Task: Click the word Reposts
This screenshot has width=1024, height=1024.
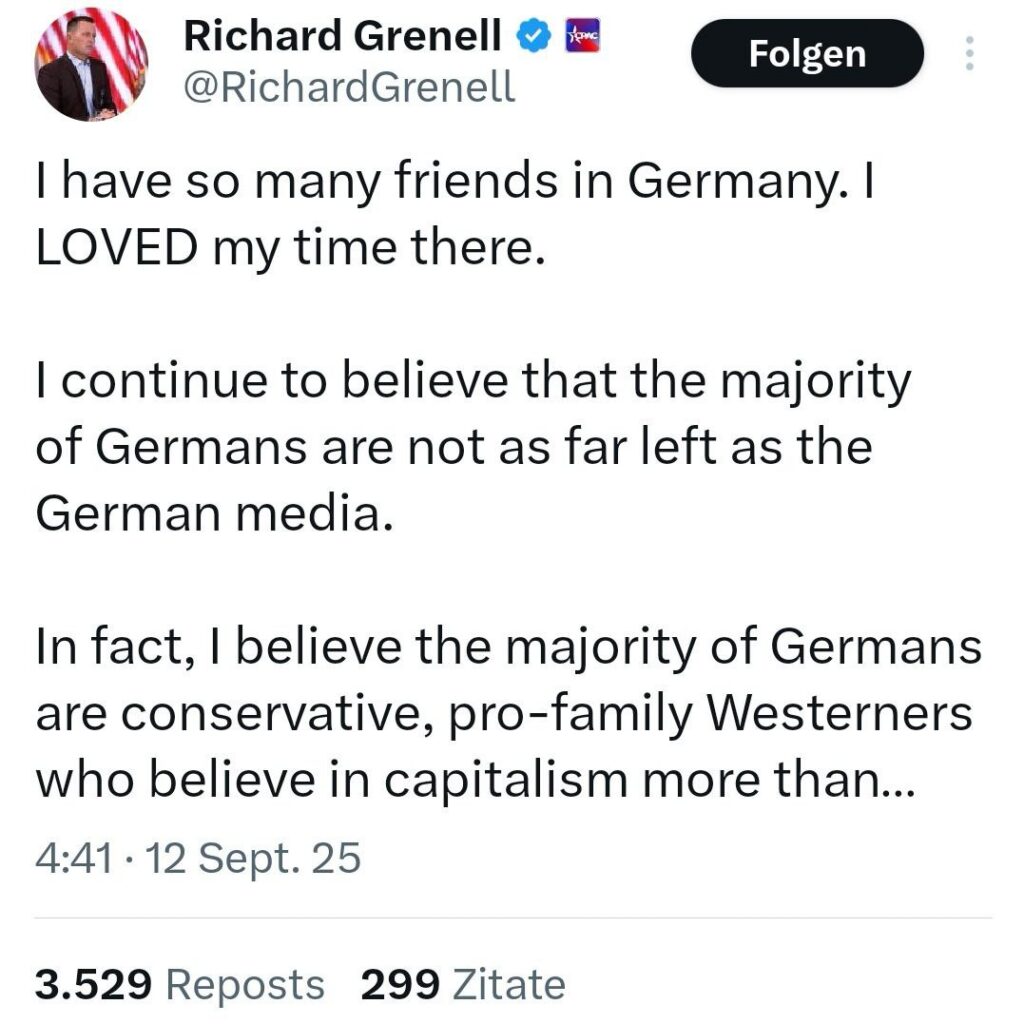Action: click(x=245, y=984)
